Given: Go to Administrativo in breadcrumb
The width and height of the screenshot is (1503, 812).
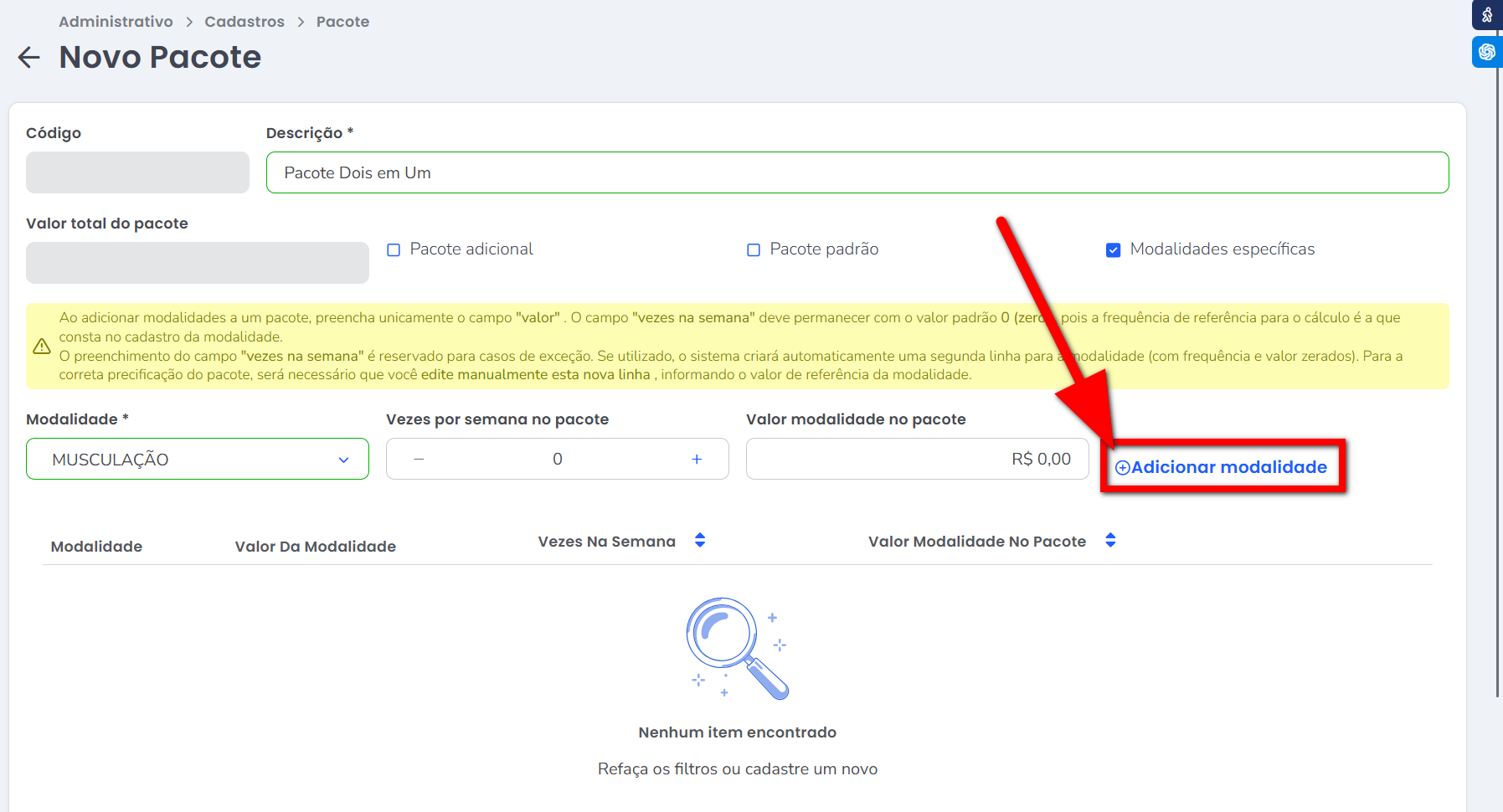Looking at the screenshot, I should pos(116,22).
